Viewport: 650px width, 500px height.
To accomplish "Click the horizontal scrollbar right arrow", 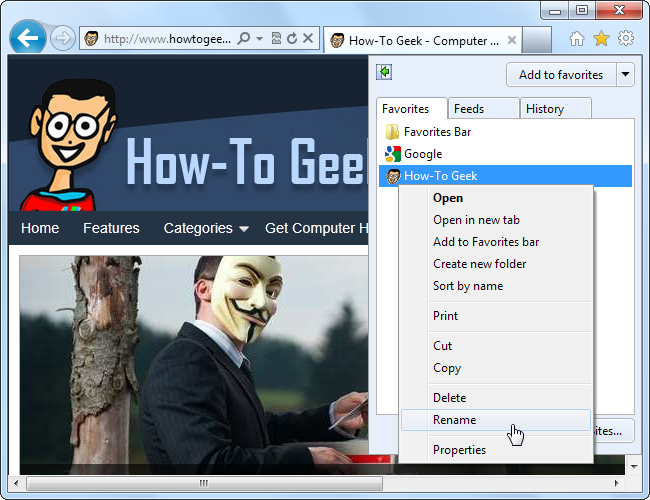I will [x=617, y=483].
